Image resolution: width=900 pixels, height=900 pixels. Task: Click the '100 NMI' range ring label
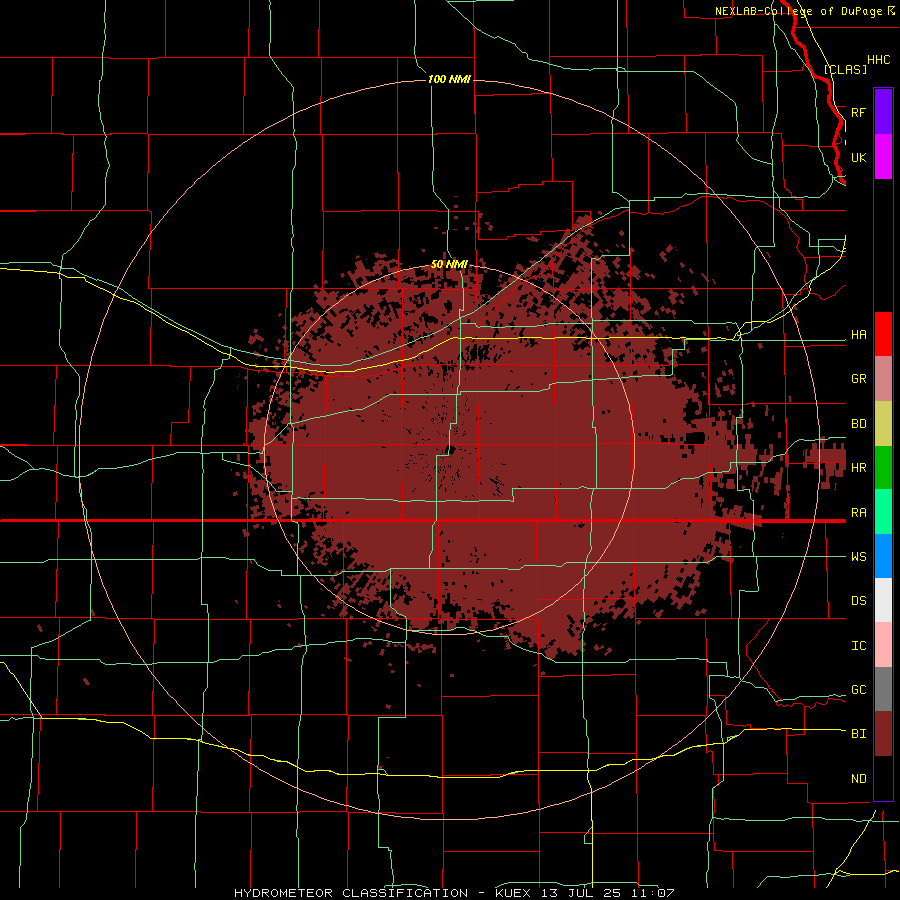pos(449,79)
